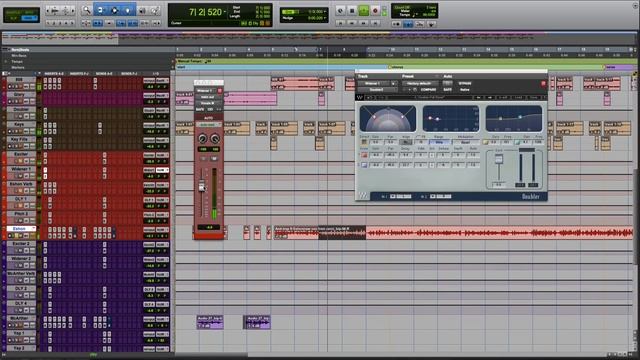Viewport: 640px width, 360px height.
Task: Select the Grabber hand tool
Action: point(128,10)
